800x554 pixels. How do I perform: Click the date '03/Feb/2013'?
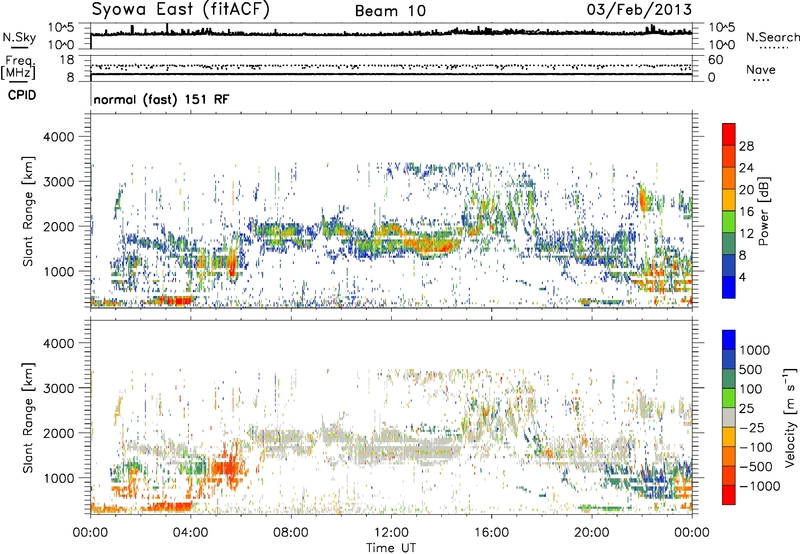click(x=639, y=10)
